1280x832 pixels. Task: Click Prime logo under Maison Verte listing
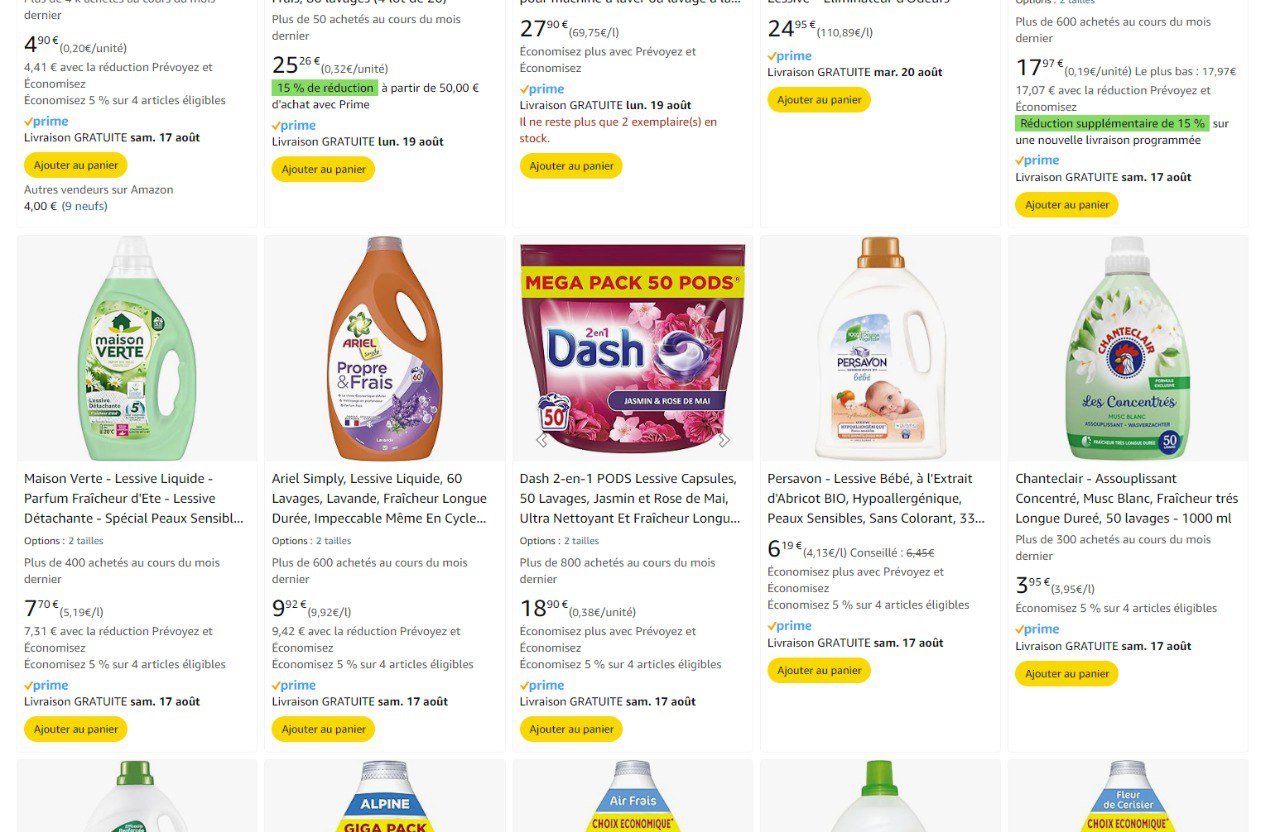(x=47, y=685)
